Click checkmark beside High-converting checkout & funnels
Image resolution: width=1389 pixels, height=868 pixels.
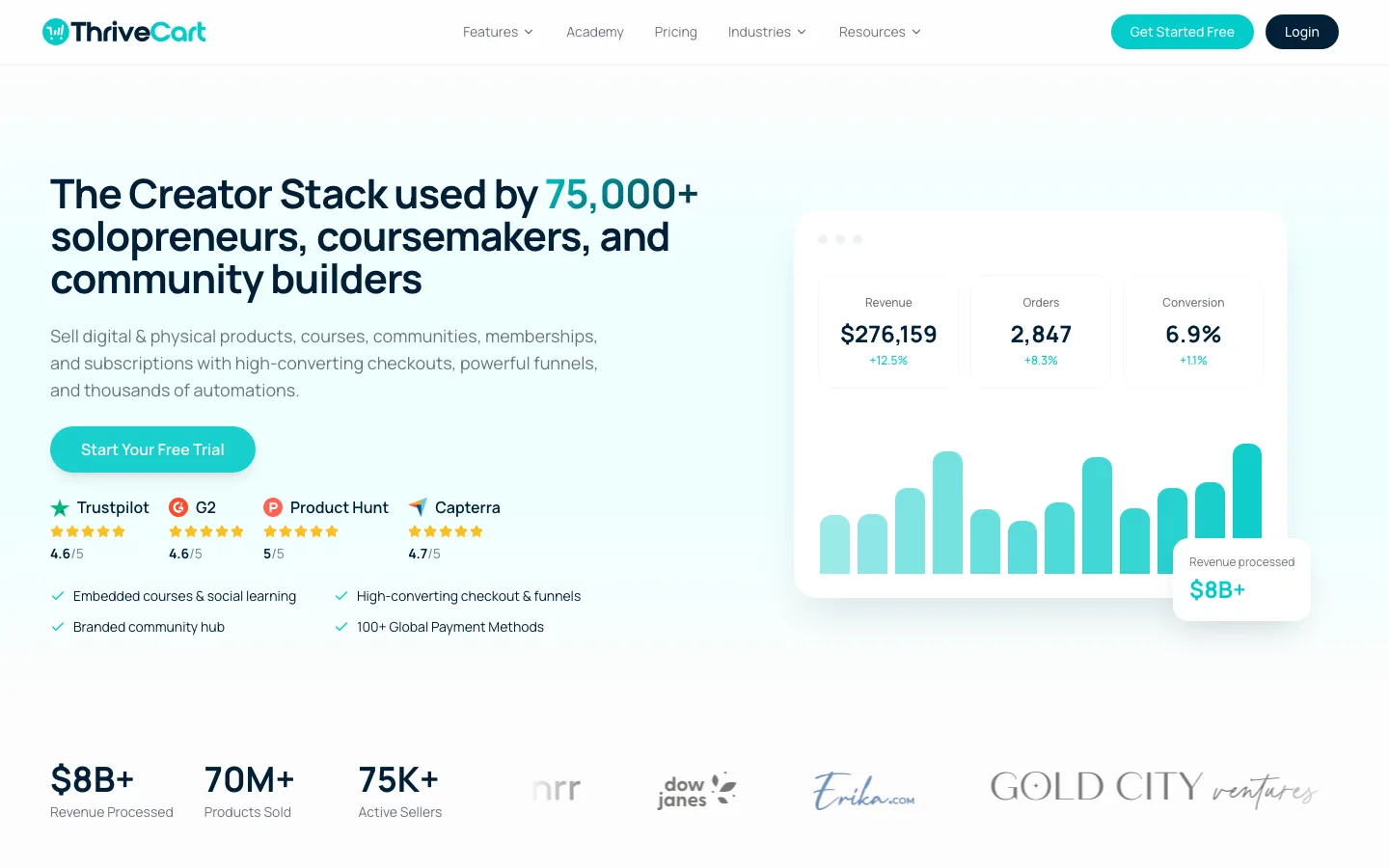[x=341, y=596]
